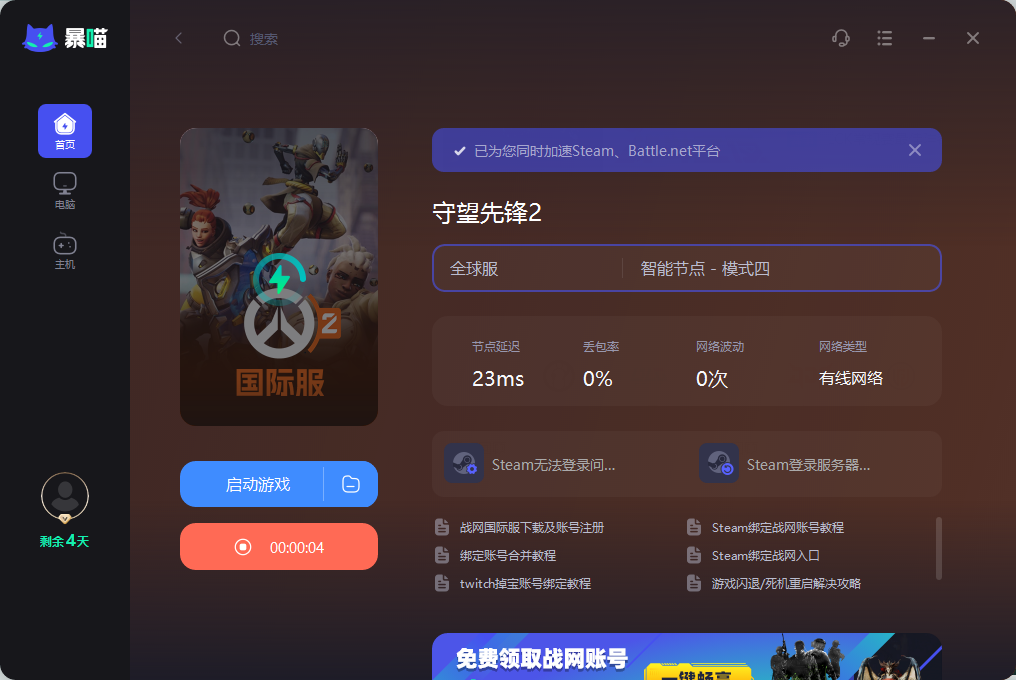The image size is (1016, 680).
Task: Click the search magnifier icon
Action: (x=231, y=38)
